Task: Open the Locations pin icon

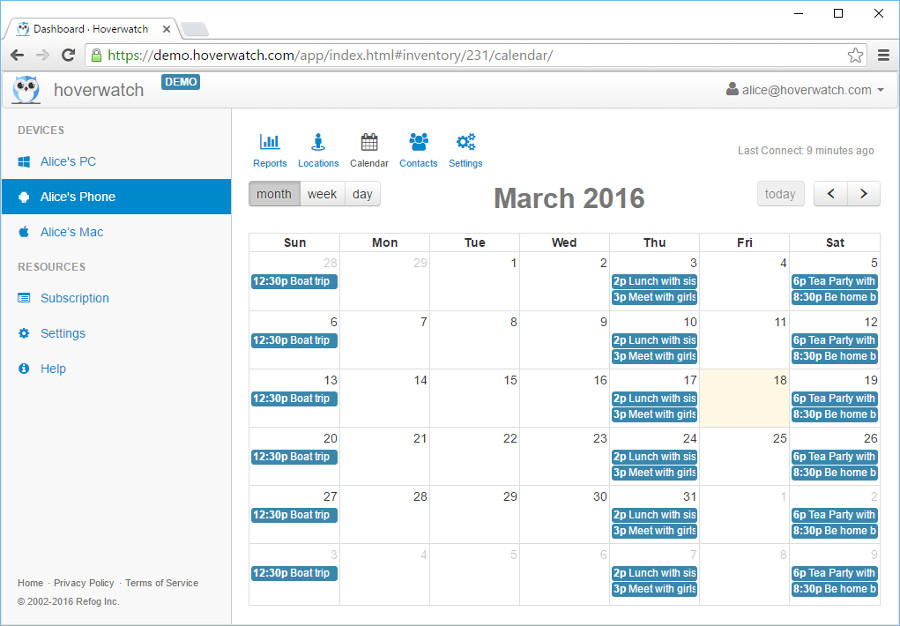Action: pyautogui.click(x=318, y=142)
